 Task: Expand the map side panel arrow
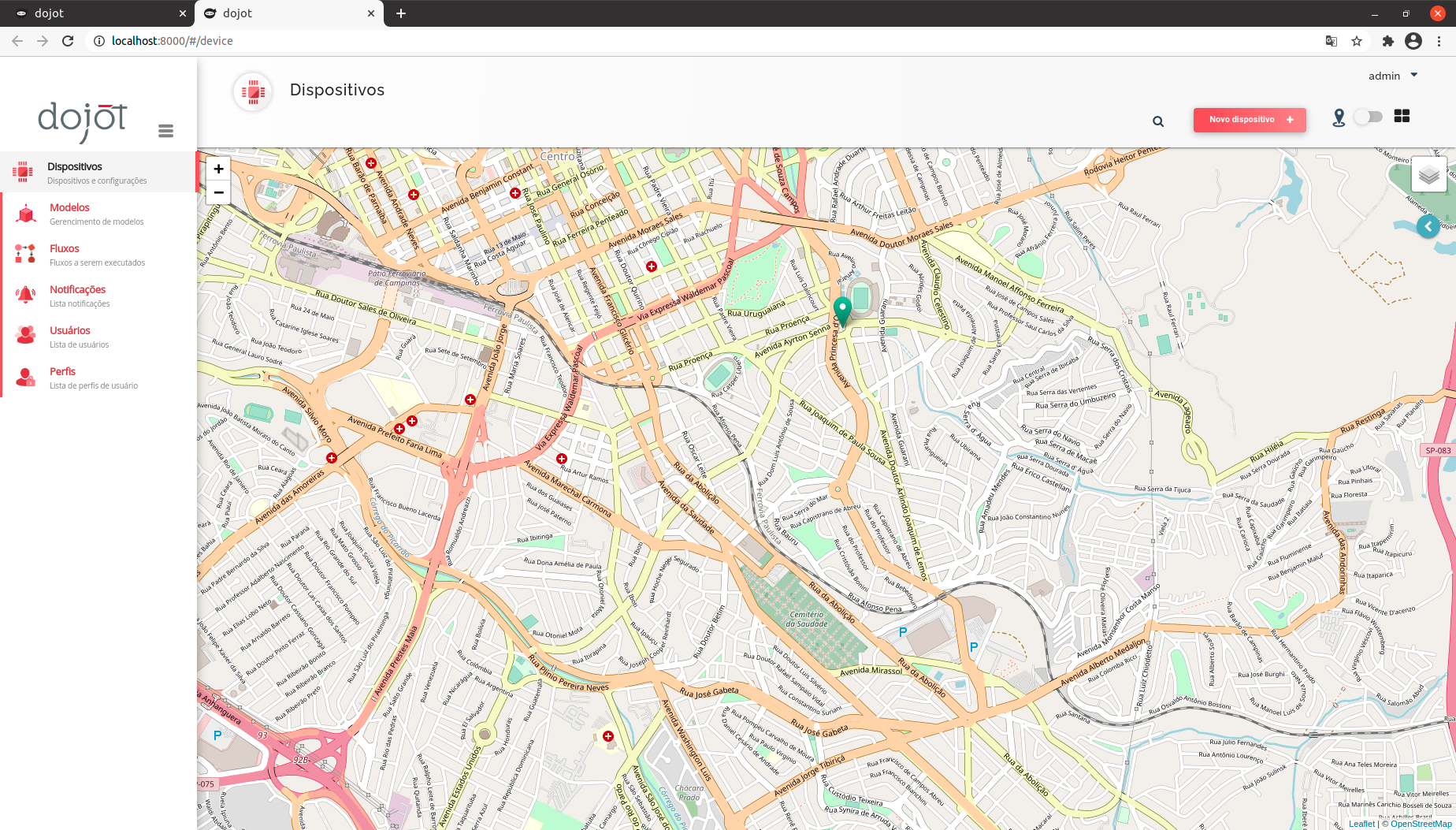point(1428,226)
